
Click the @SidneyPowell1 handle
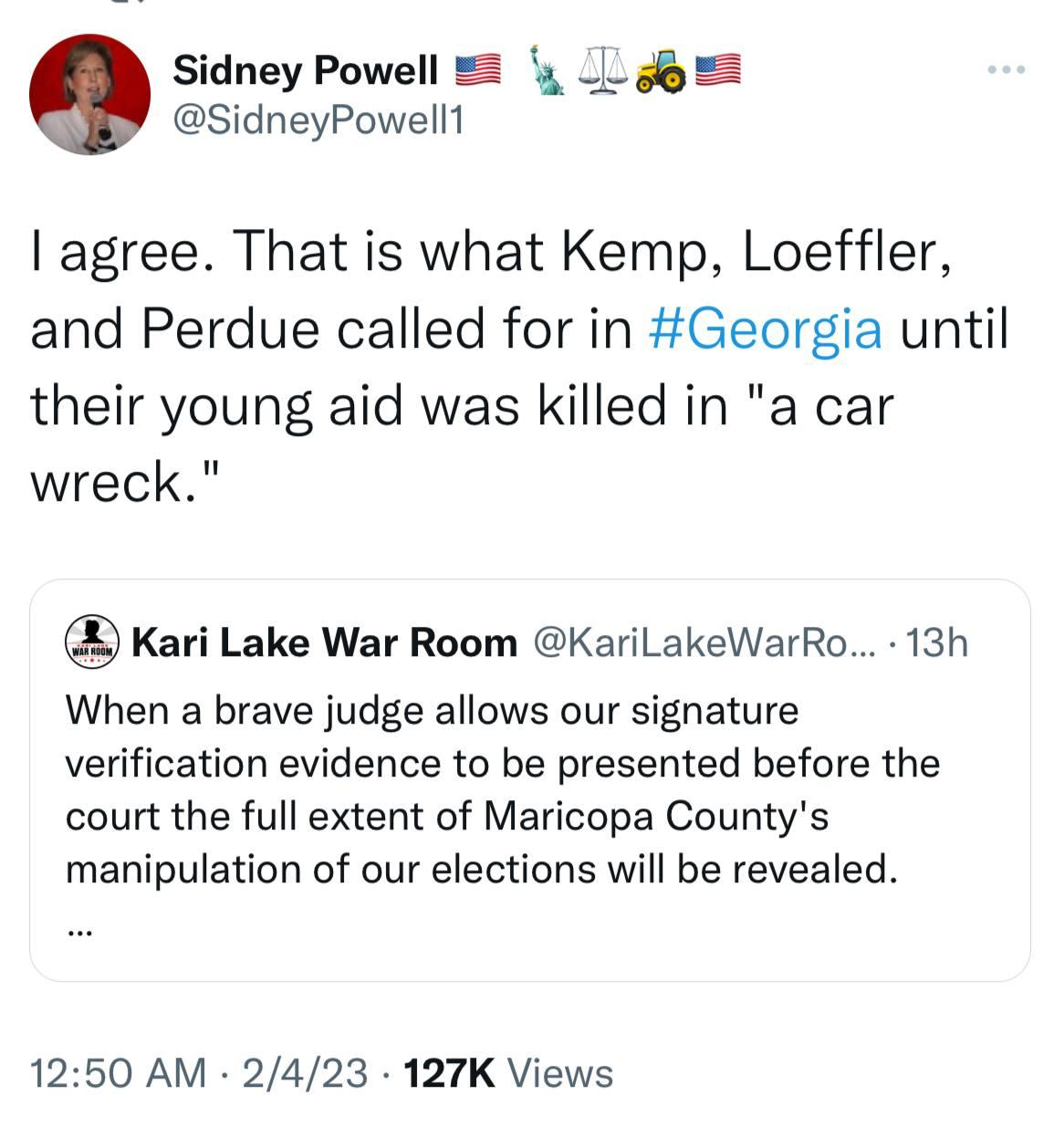point(318,120)
